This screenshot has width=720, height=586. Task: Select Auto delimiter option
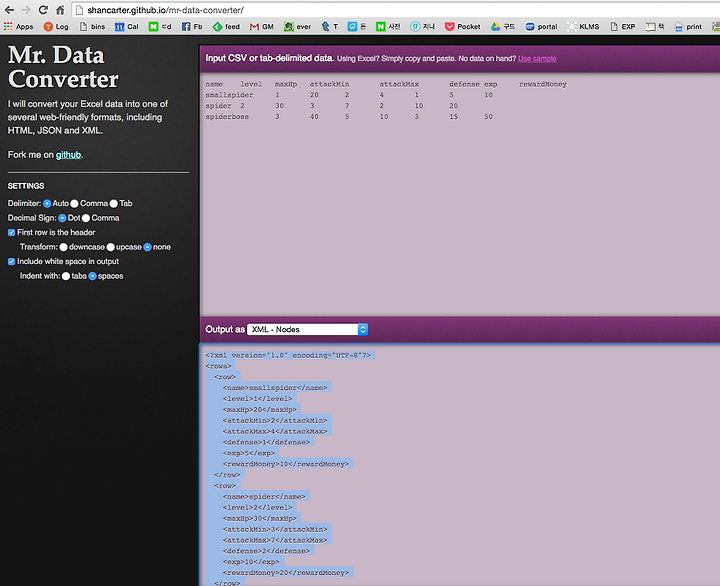pos(47,203)
